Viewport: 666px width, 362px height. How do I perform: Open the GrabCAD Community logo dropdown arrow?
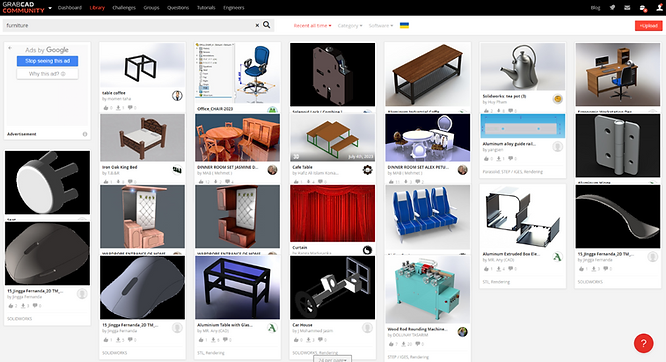pyautogui.click(x=50, y=8)
